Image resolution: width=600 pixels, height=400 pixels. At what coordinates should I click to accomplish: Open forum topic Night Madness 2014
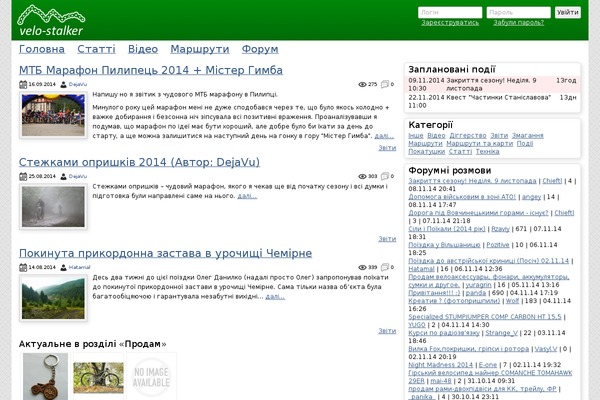(x=440, y=365)
